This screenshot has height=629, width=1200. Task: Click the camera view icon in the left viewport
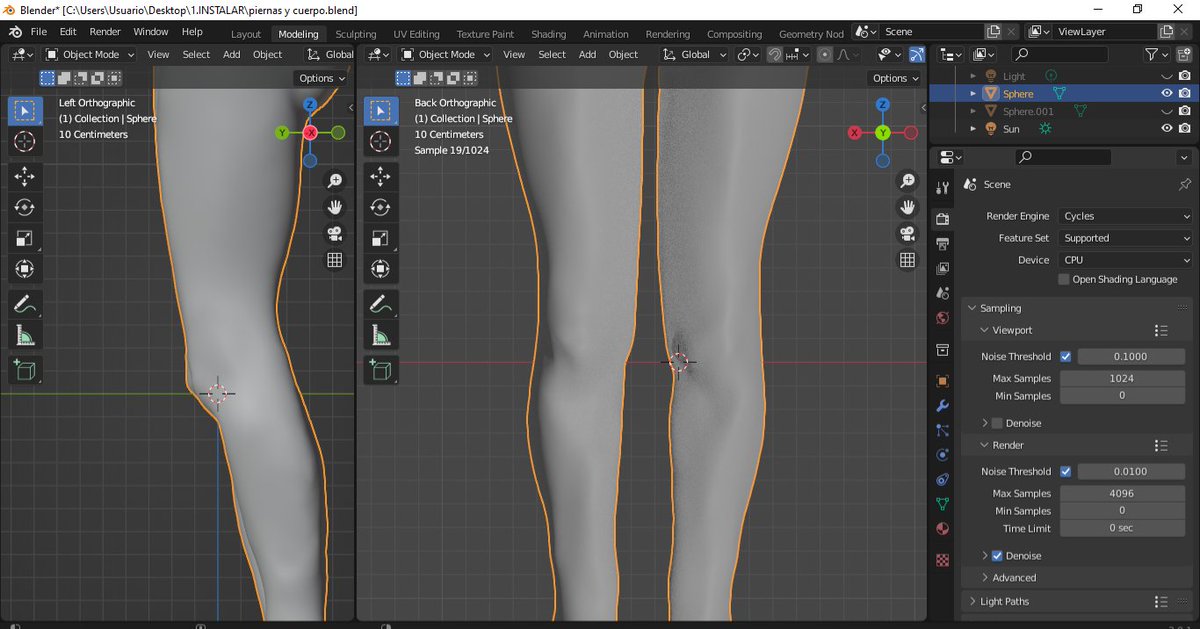coord(335,234)
